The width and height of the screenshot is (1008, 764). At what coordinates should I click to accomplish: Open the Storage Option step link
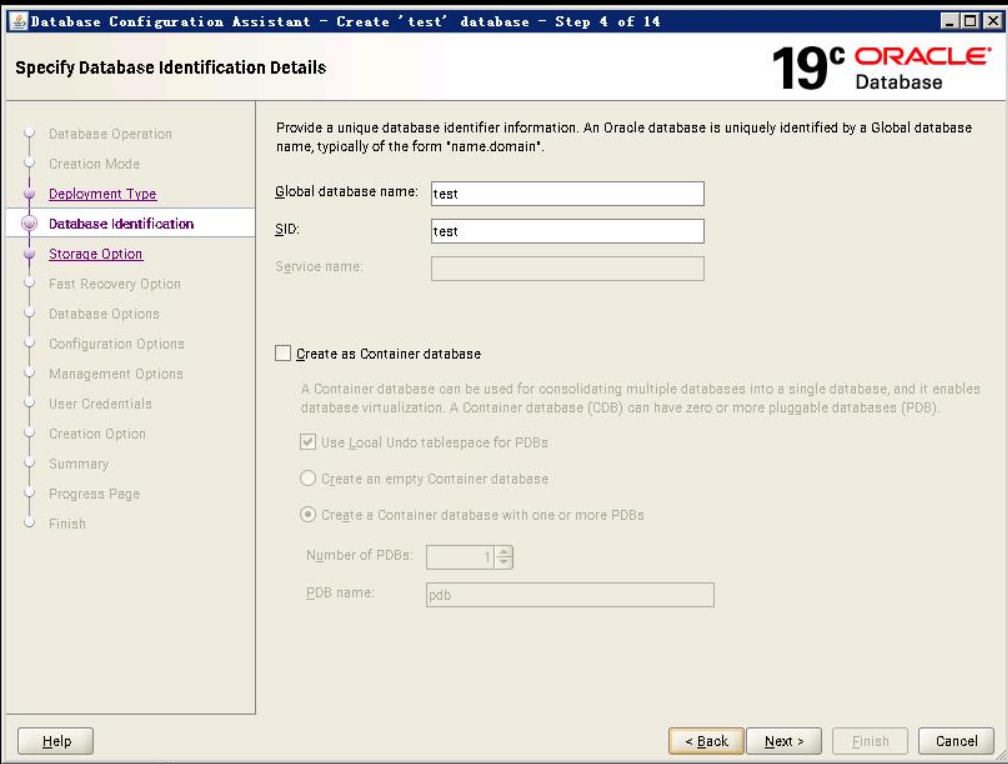pyautogui.click(x=95, y=254)
